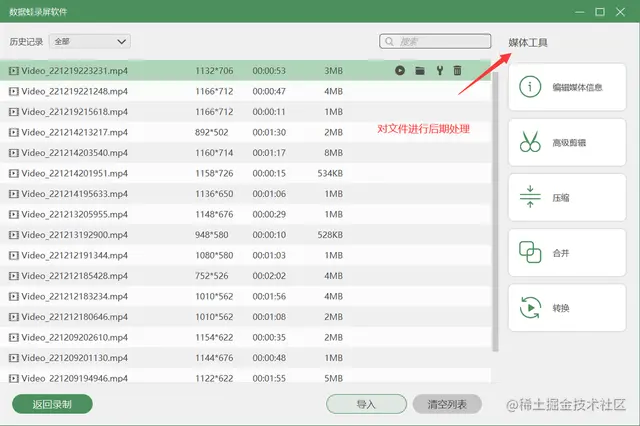640x426 pixels.
Task: Select file name Video_221213205955.mp4
Action: pos(74,214)
